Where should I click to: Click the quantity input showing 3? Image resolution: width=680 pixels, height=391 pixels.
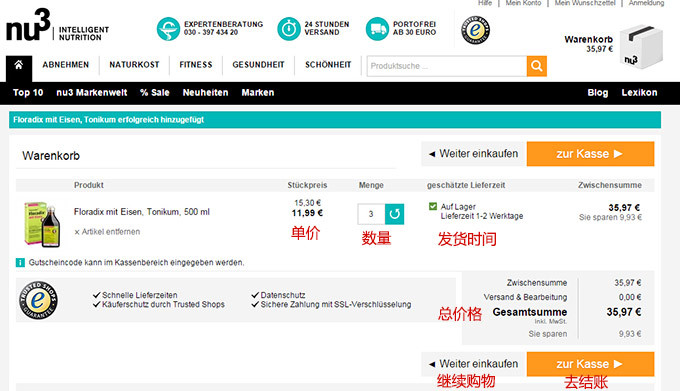click(371, 214)
